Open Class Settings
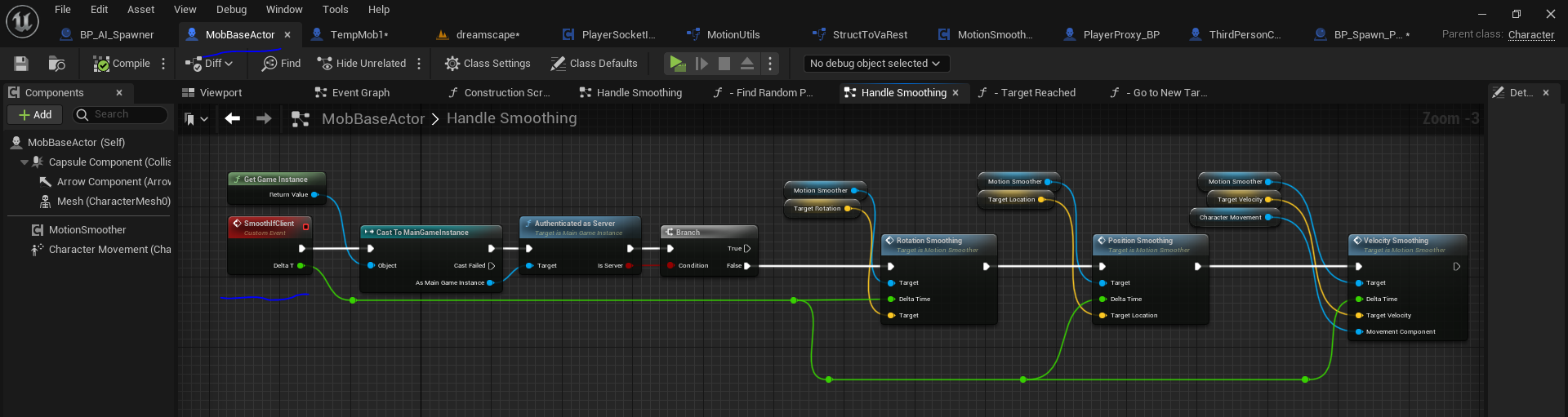The height and width of the screenshot is (417, 1568). pos(488,64)
